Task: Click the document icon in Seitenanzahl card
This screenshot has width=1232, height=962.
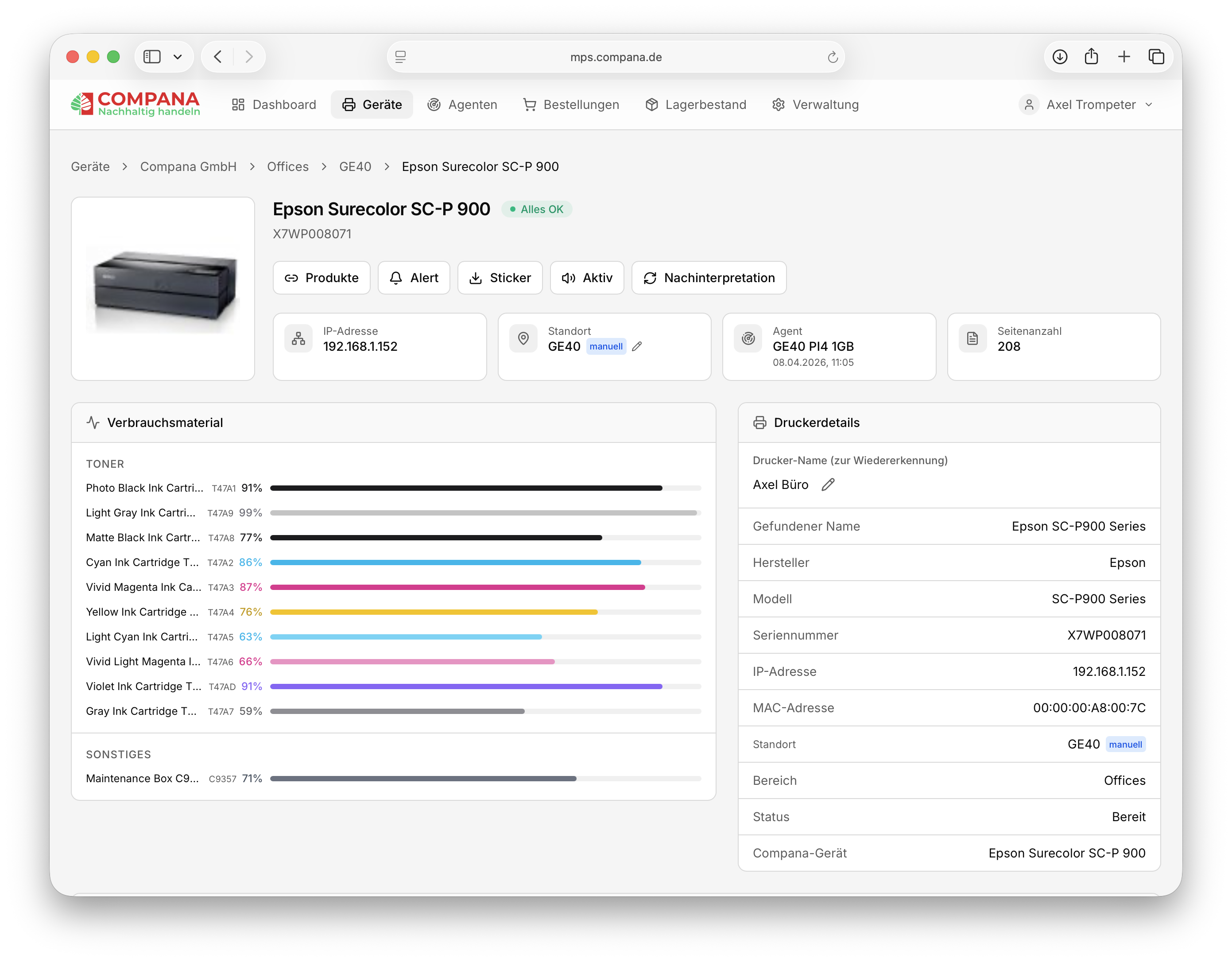Action: pos(972,338)
